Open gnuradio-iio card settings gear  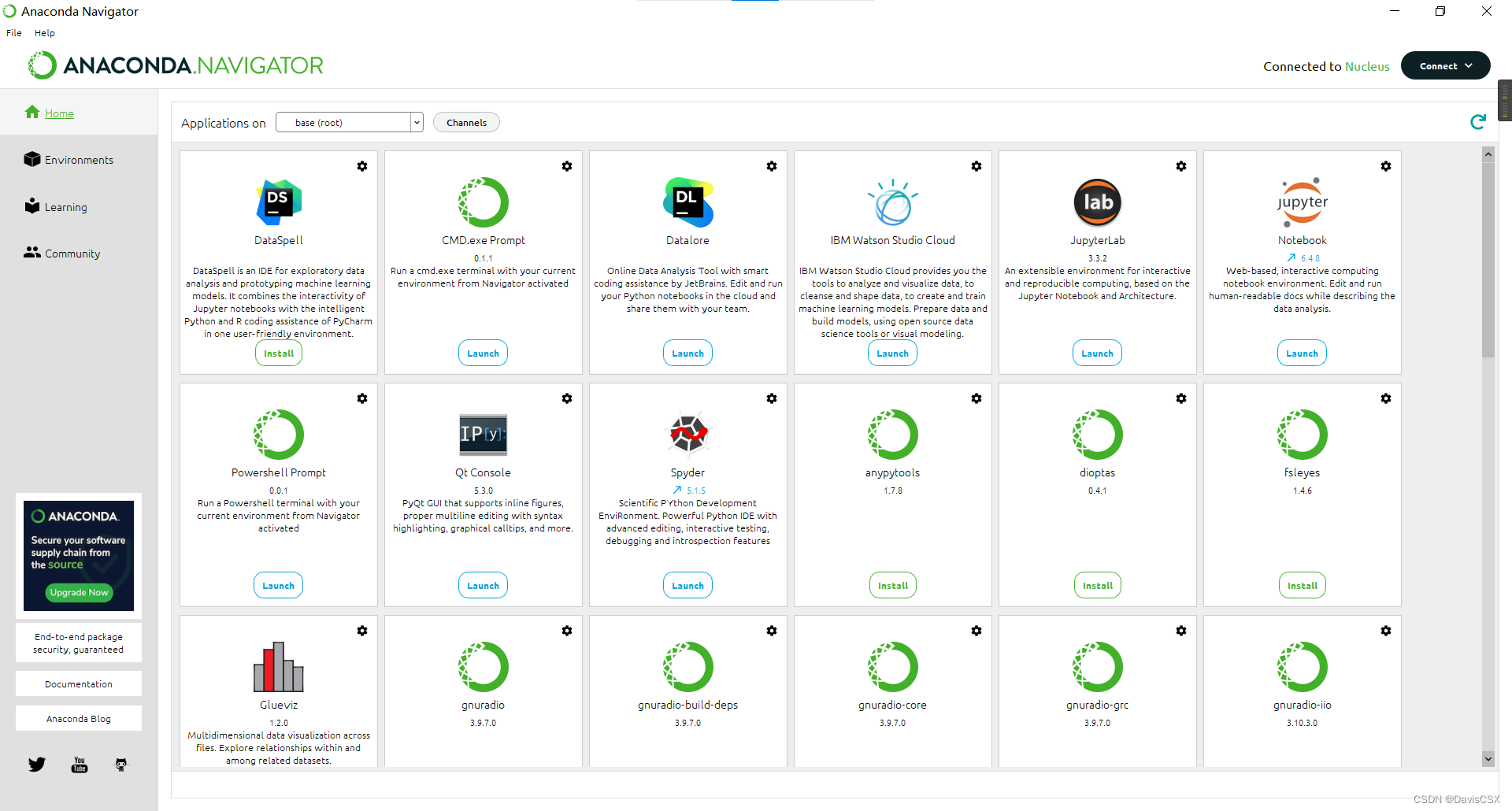1386,631
